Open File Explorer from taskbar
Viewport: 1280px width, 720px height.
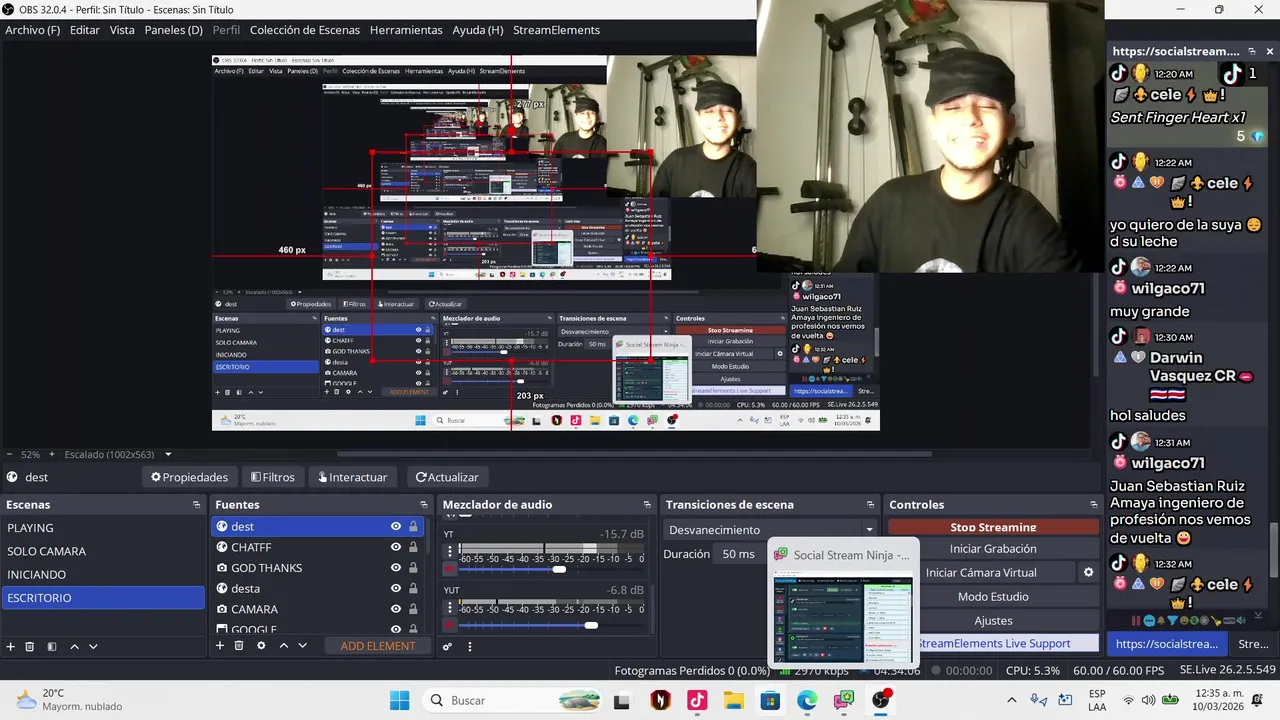tap(734, 700)
